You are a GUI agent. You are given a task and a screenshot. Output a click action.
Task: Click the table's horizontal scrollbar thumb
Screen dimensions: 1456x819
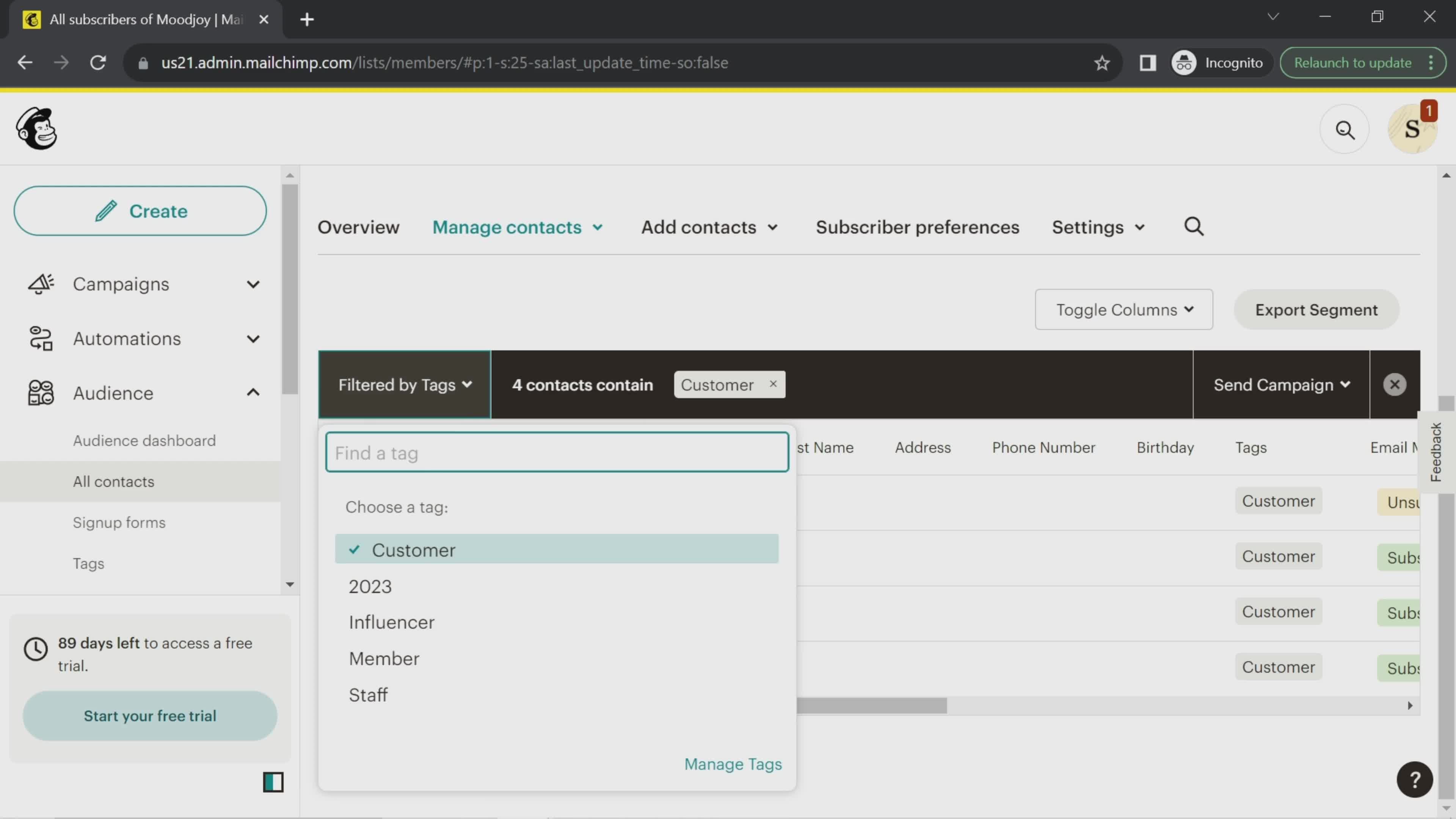click(872, 705)
